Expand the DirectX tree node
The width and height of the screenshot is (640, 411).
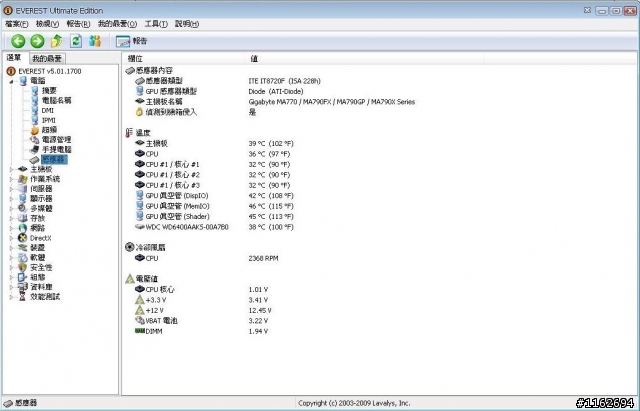point(11,238)
